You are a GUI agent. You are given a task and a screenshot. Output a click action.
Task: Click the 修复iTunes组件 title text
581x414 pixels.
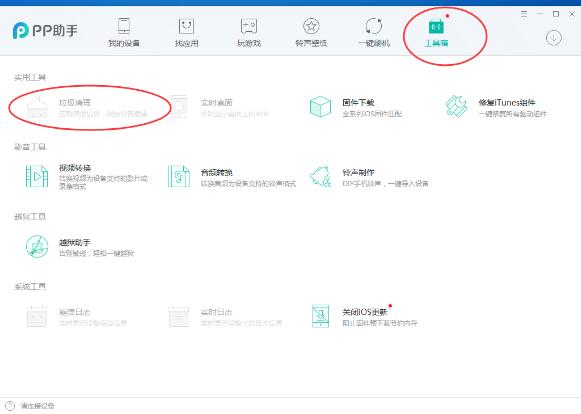507,102
